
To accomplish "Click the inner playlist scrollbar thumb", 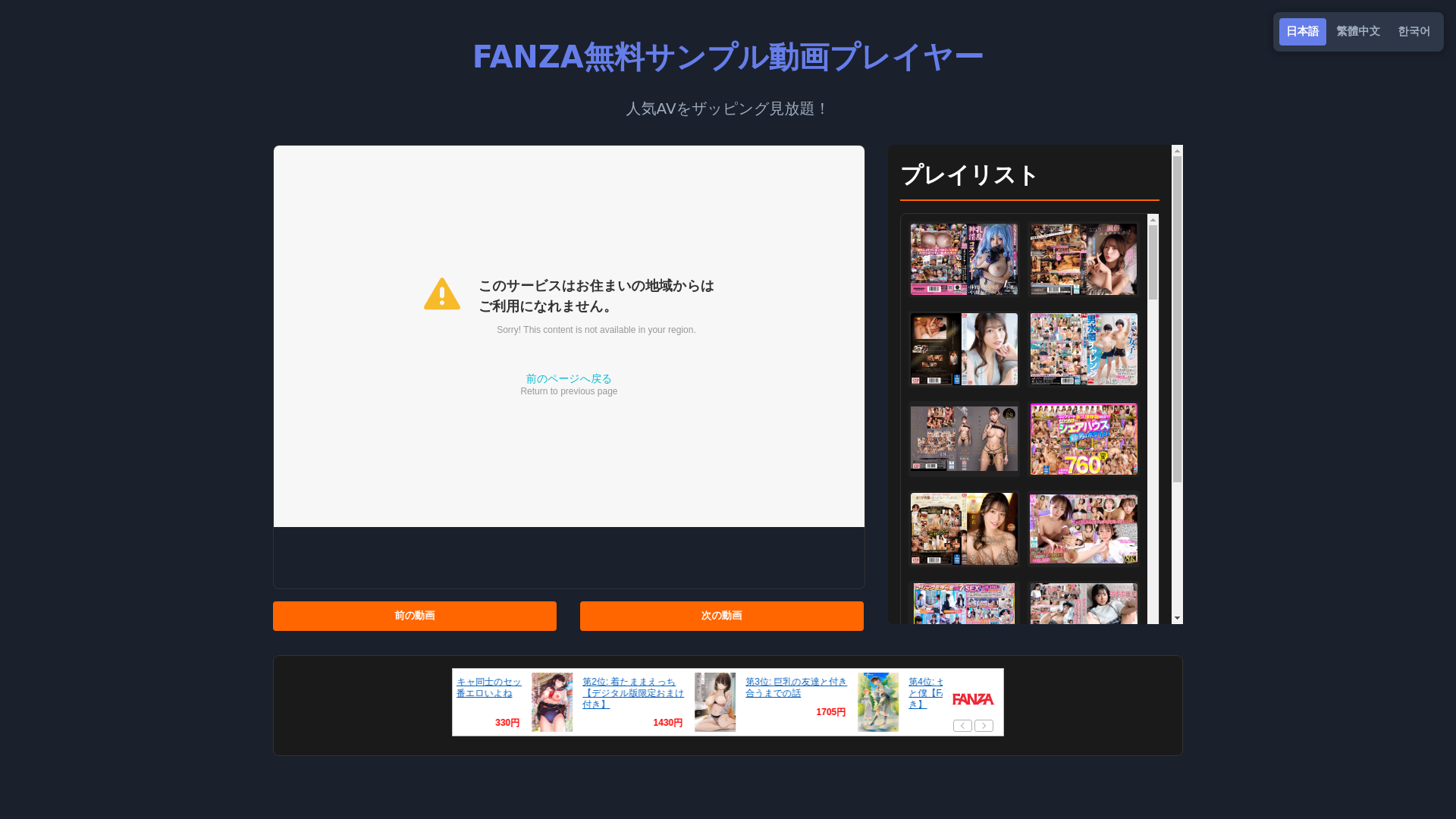I will tap(1153, 262).
